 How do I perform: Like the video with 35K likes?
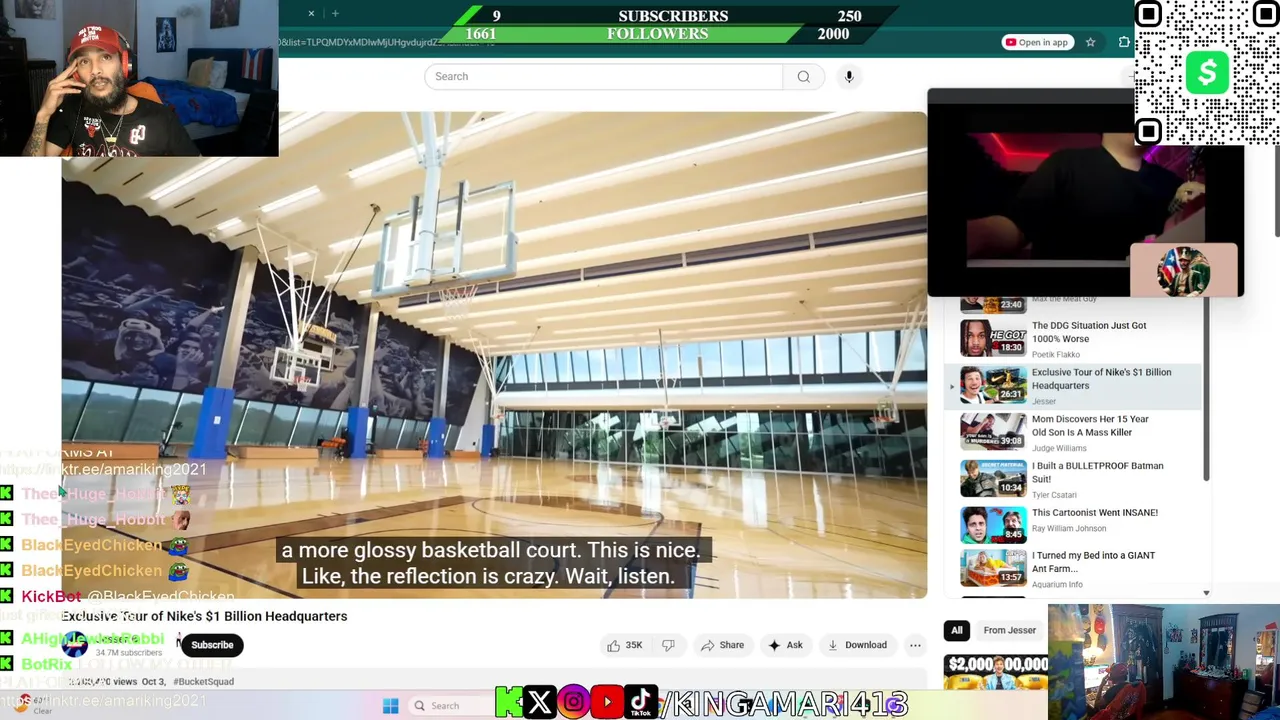[x=624, y=645]
